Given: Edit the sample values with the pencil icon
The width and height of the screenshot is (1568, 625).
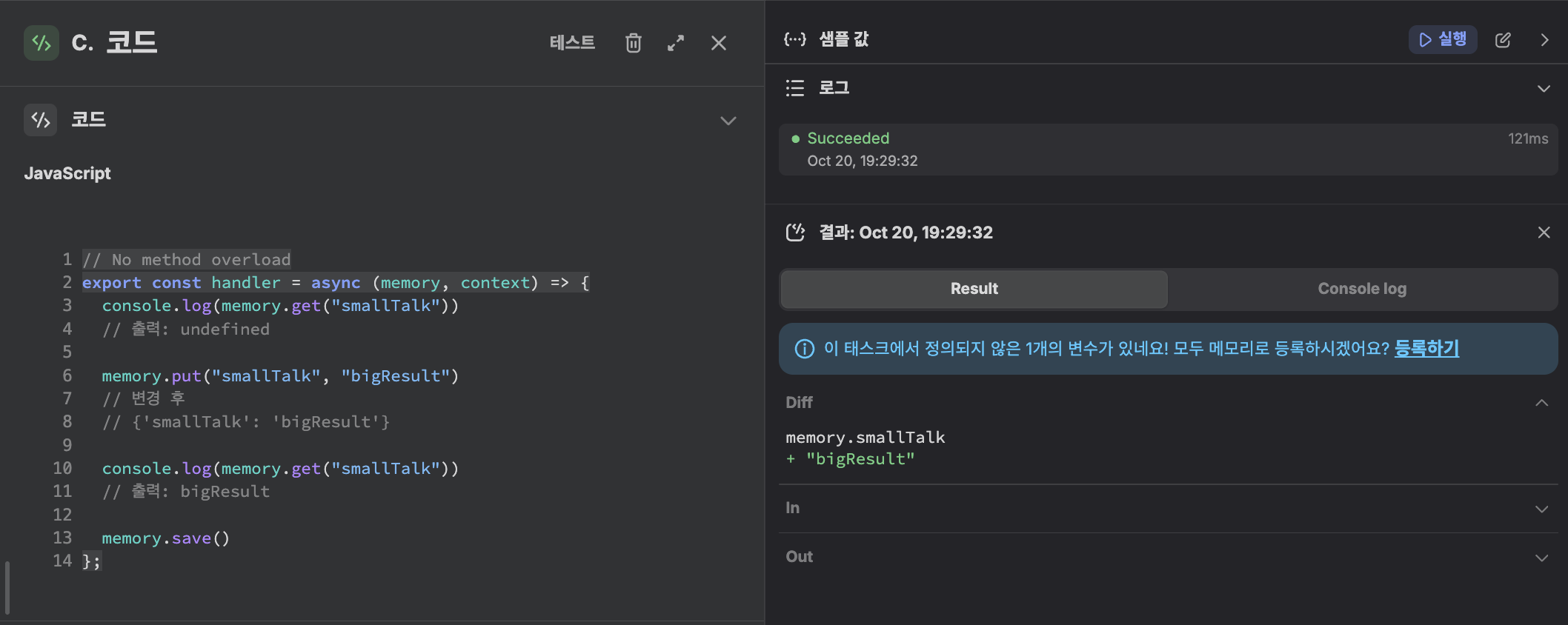Looking at the screenshot, I should [x=1503, y=40].
